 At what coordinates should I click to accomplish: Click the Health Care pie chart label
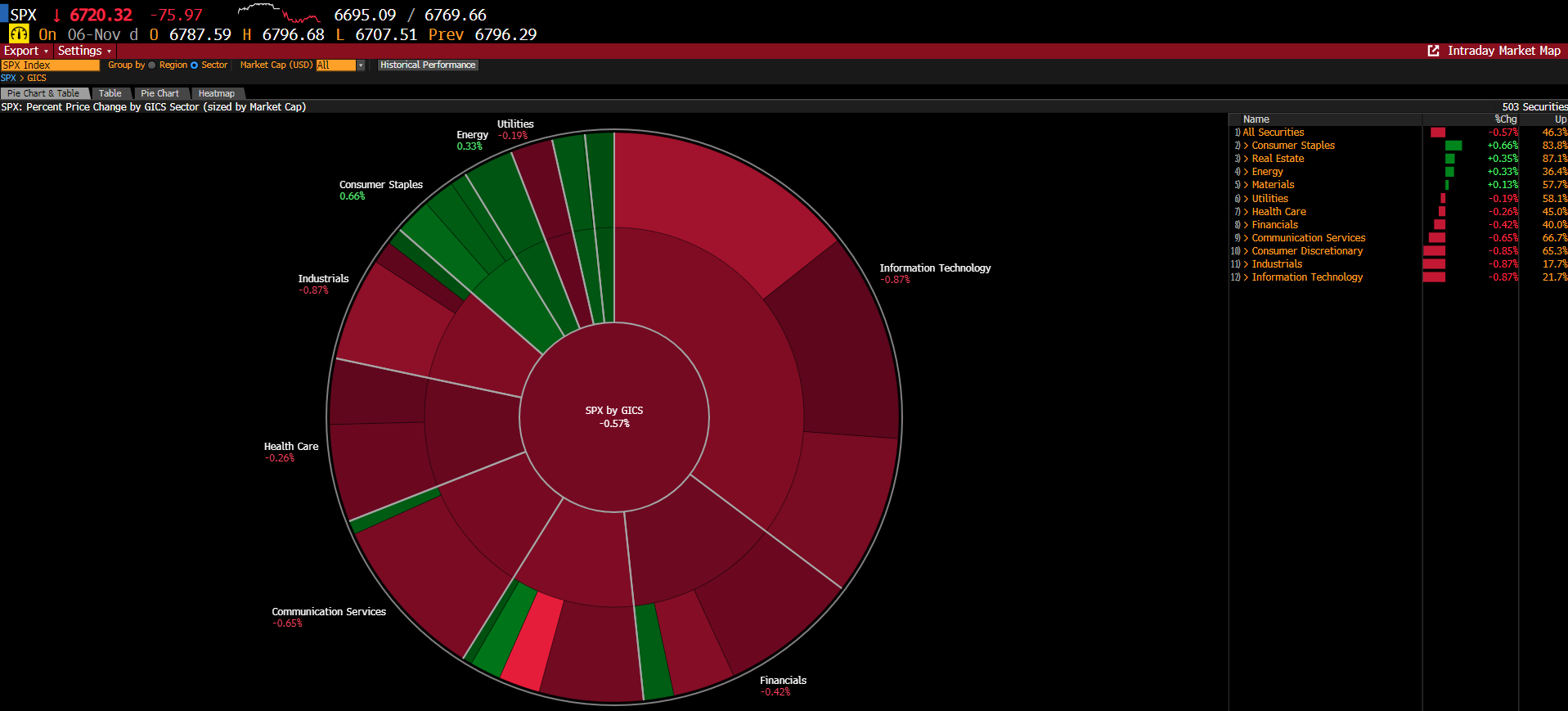[291, 447]
